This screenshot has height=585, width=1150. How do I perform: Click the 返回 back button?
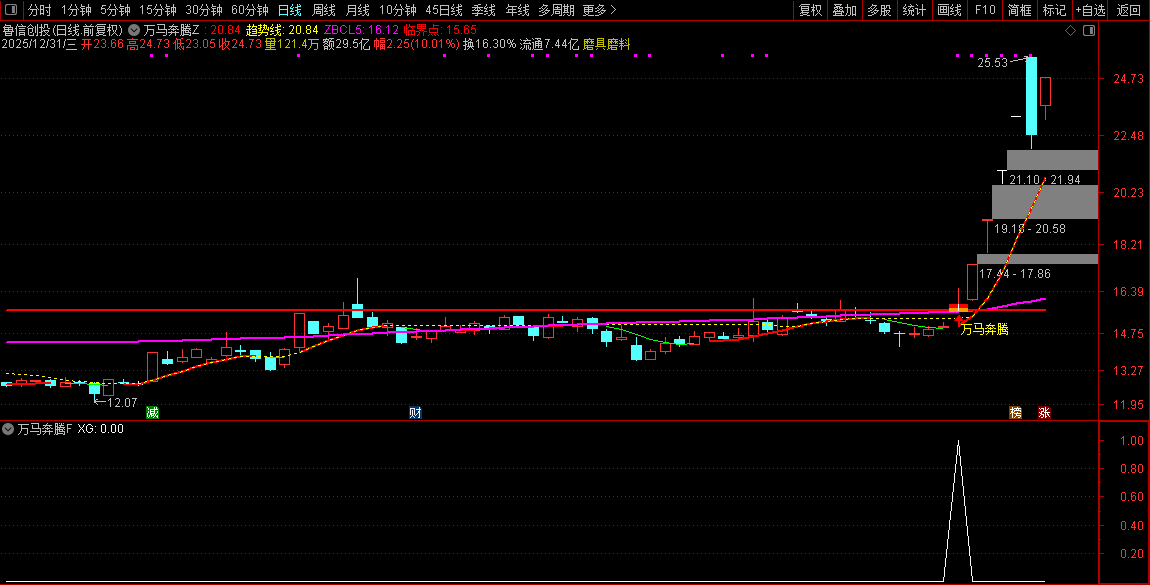[1128, 10]
